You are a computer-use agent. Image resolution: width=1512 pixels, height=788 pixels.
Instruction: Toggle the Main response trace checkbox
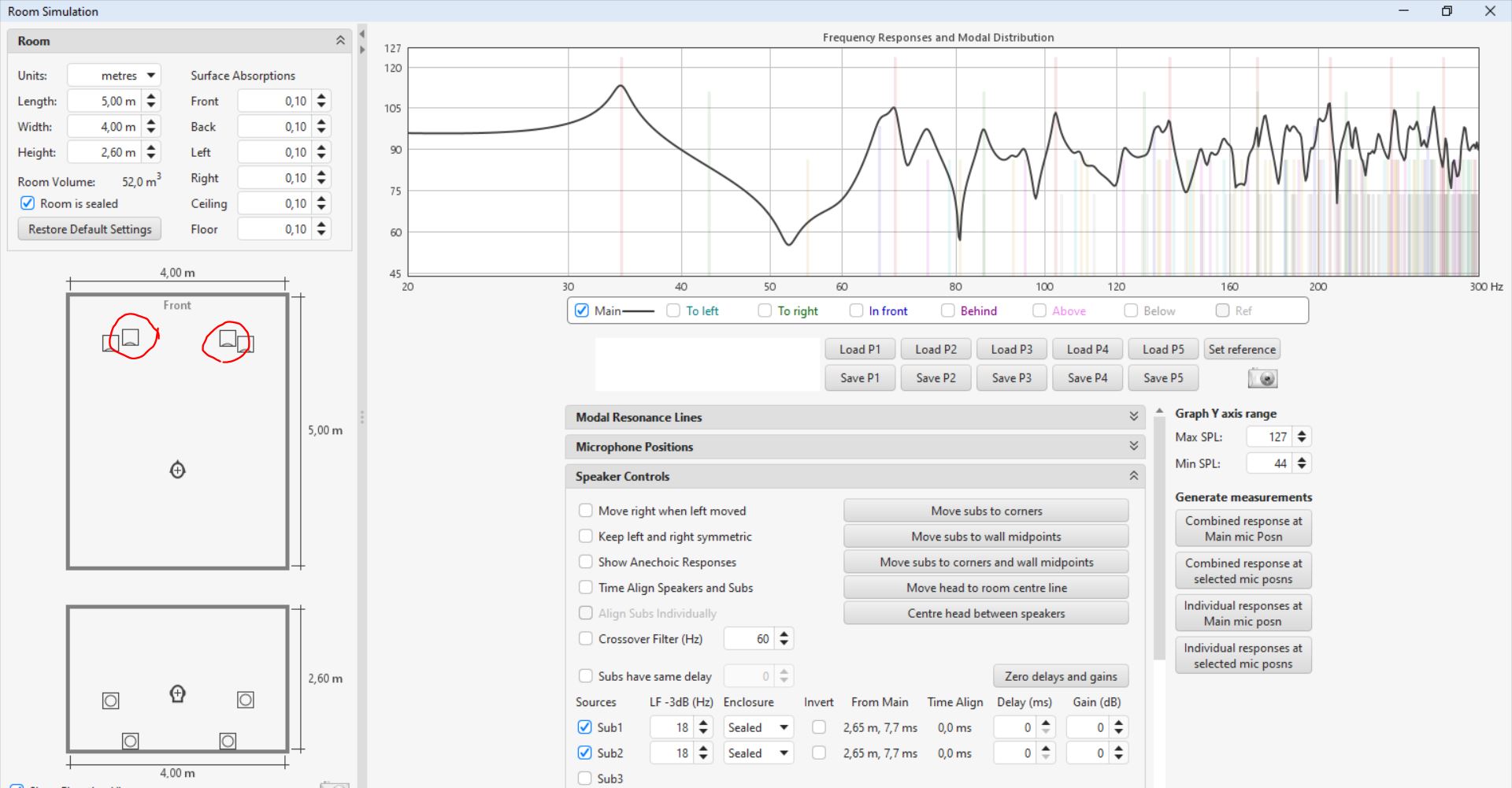point(582,310)
